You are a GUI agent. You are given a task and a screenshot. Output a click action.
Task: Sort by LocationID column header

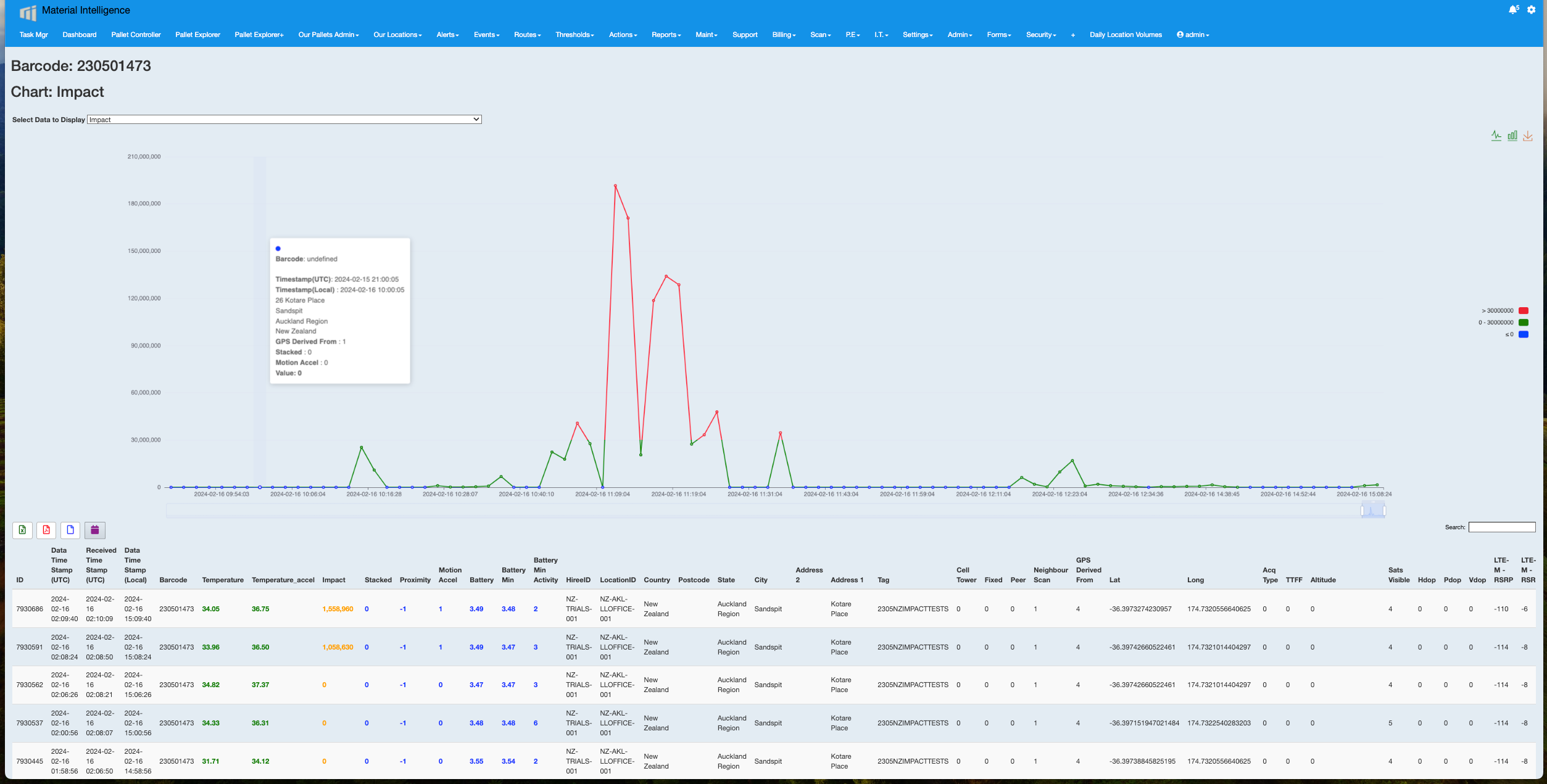(618, 580)
